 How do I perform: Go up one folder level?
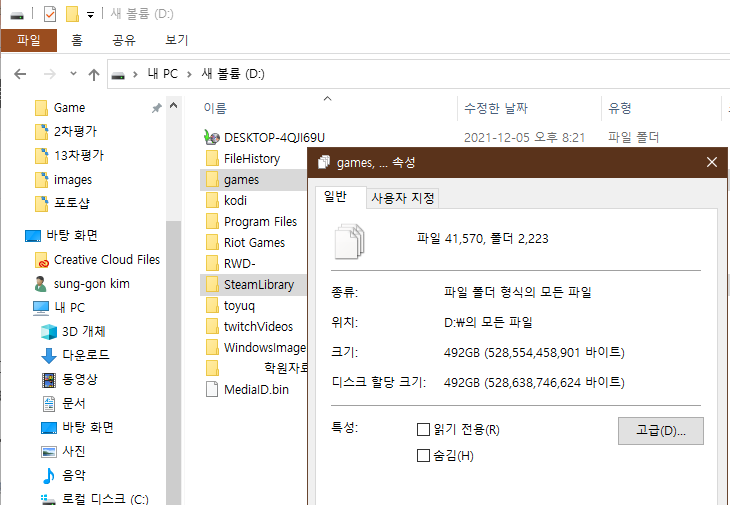click(x=94, y=74)
